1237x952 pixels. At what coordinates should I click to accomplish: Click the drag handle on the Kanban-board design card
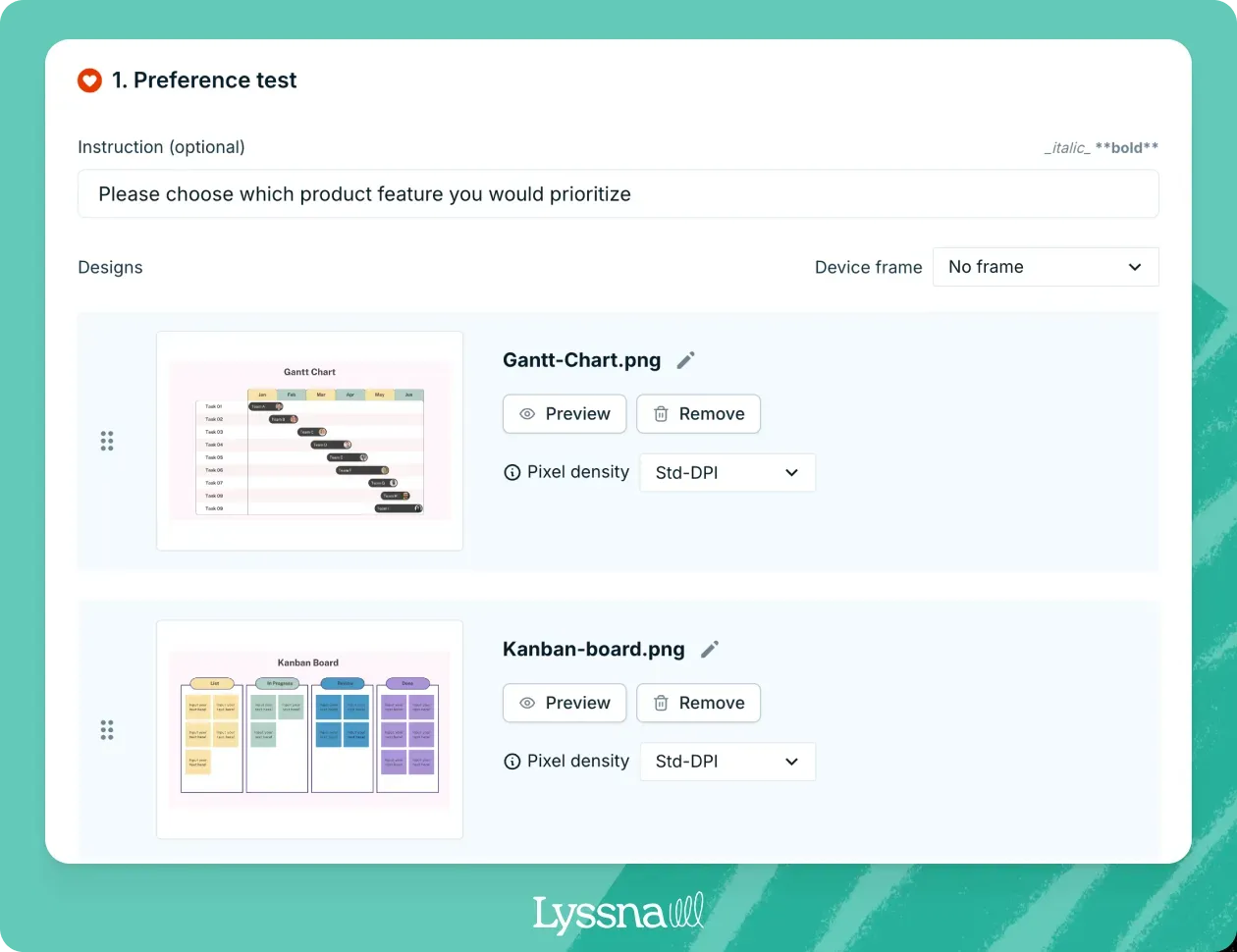[x=107, y=729]
